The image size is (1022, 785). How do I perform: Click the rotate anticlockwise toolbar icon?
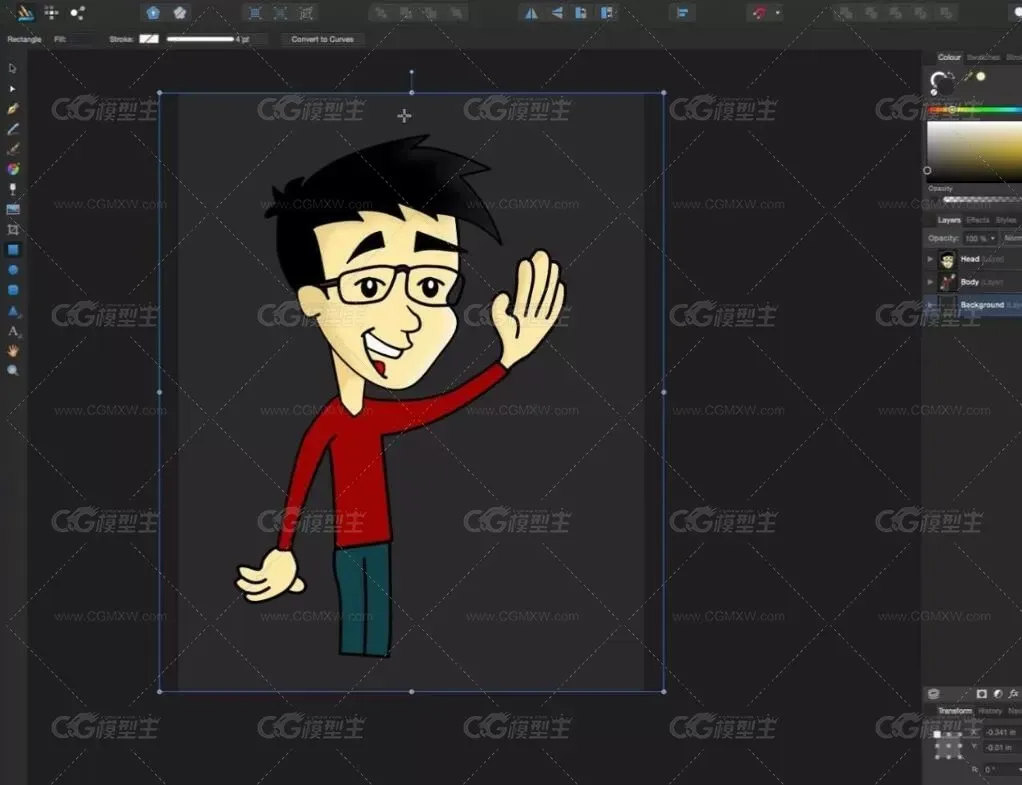point(581,12)
